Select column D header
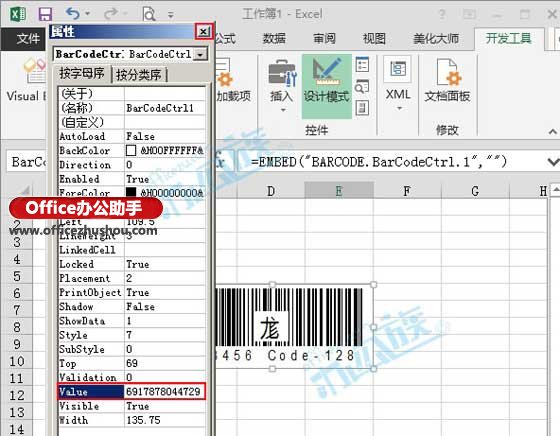 [x=271, y=191]
